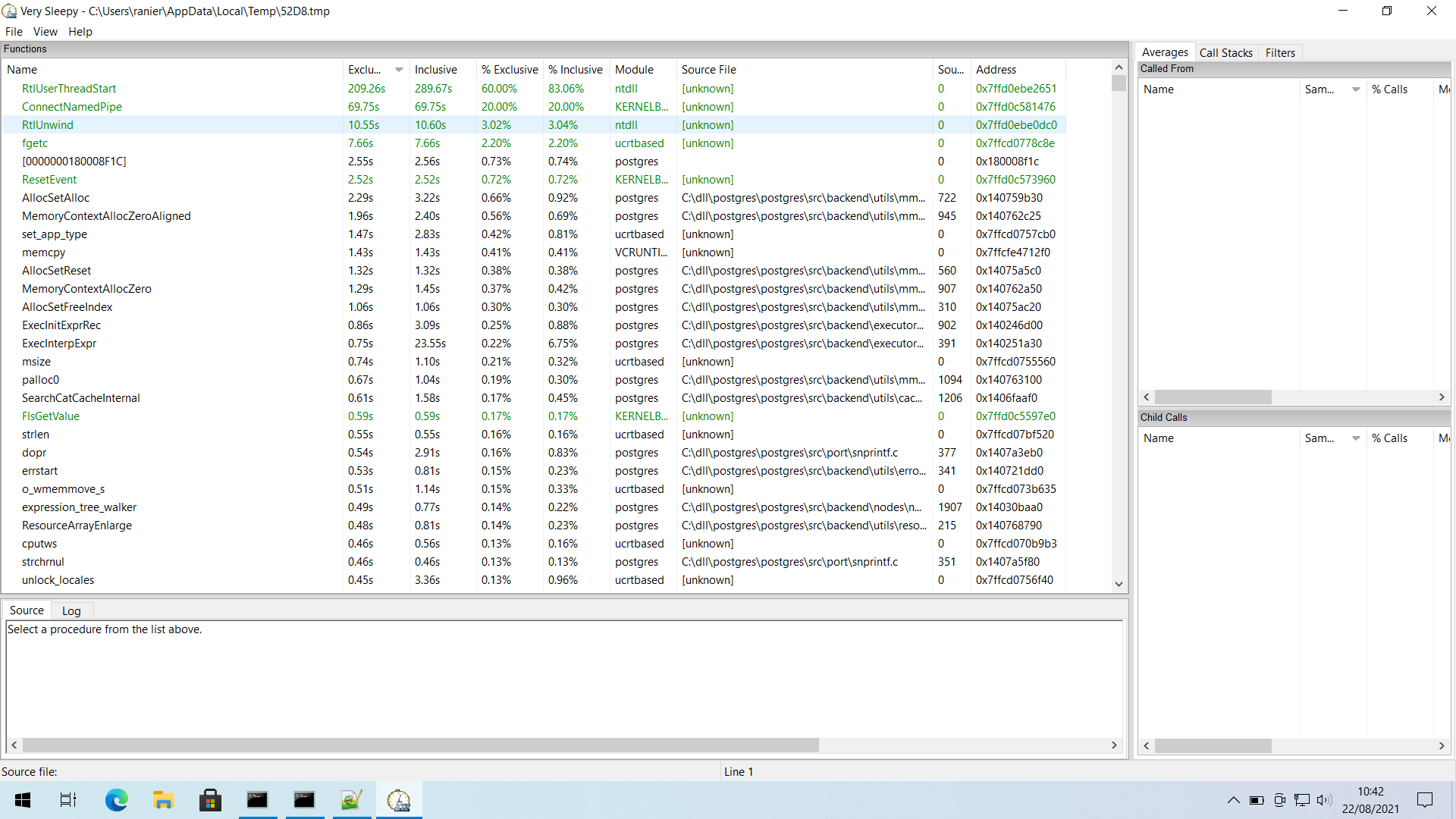Screen dimensions: 1456x819
Task: Open the View menu
Action: point(45,32)
